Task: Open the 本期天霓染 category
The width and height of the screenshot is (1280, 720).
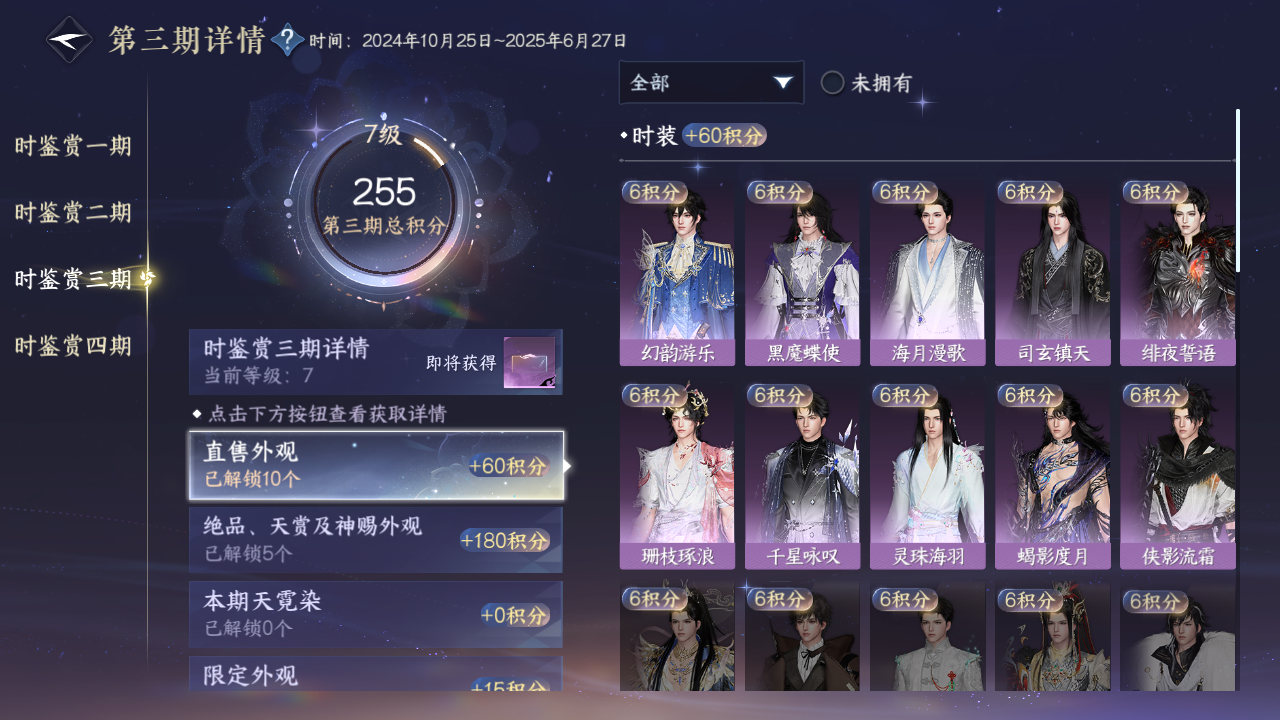Action: click(376, 614)
